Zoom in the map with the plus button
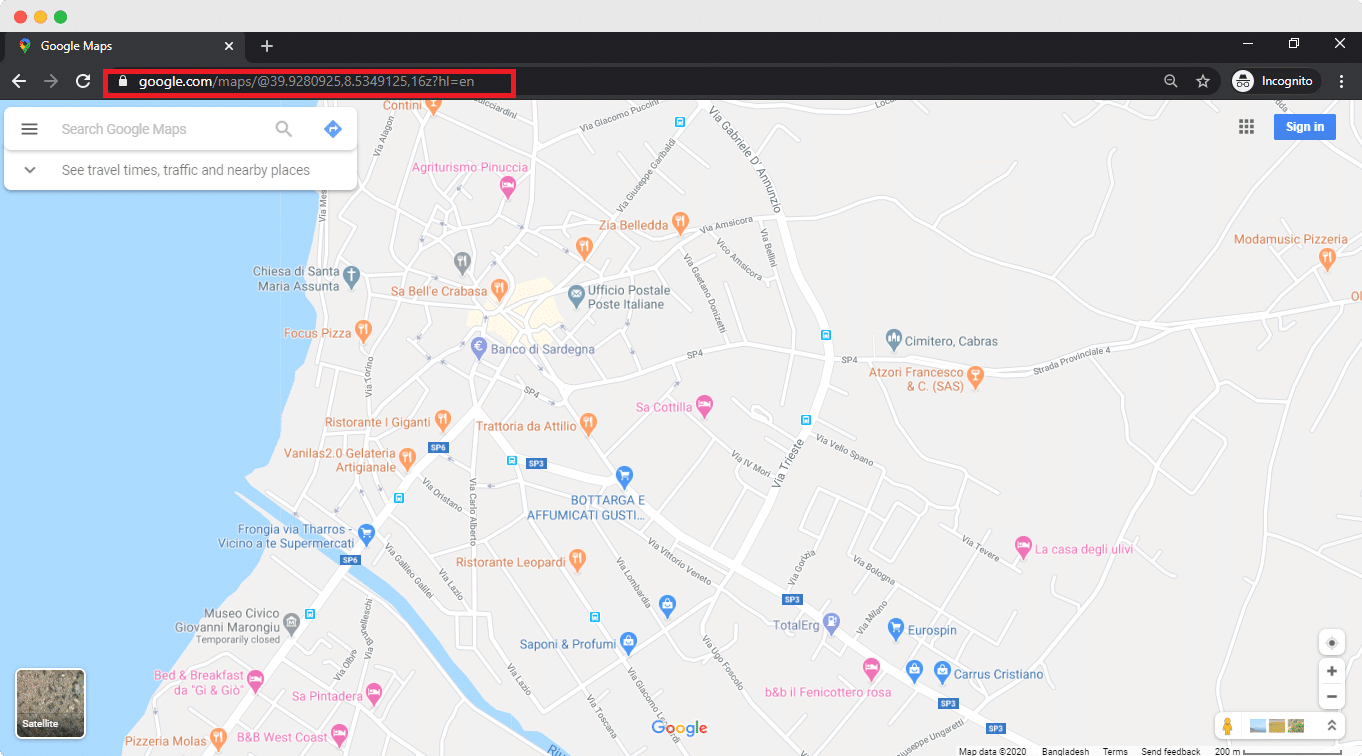 (1331, 671)
